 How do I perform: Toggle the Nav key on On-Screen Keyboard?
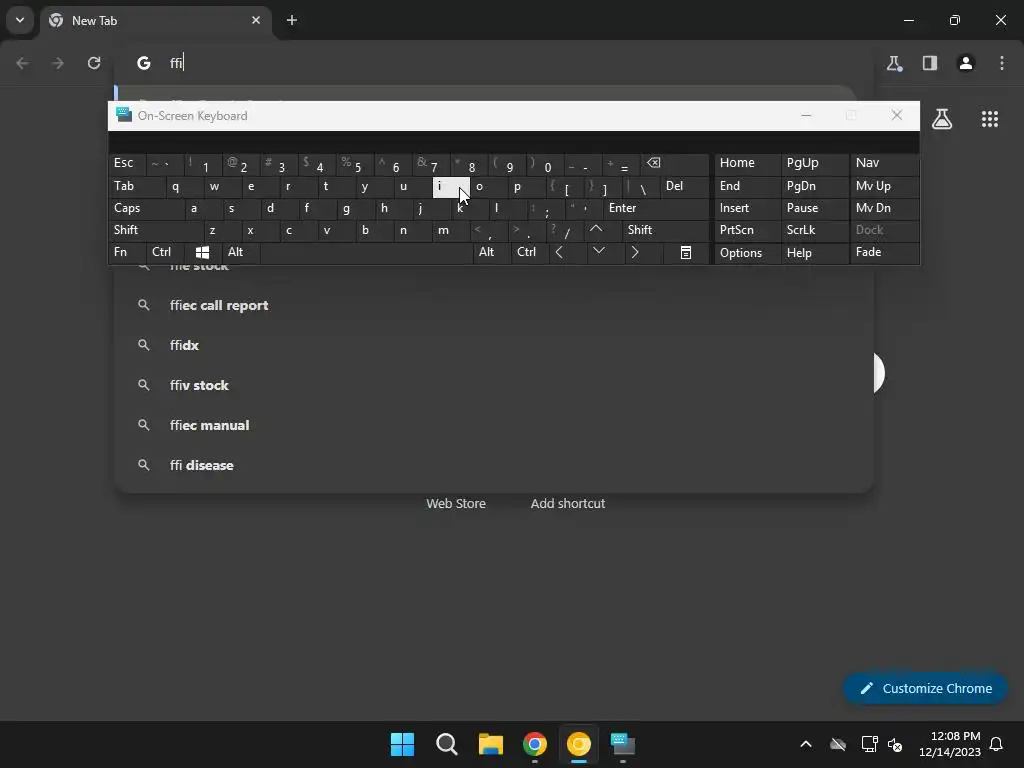[x=884, y=163]
